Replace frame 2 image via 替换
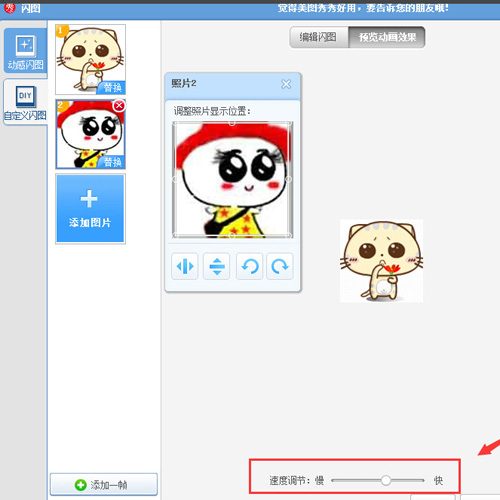The width and height of the screenshot is (500, 500). click(x=112, y=162)
